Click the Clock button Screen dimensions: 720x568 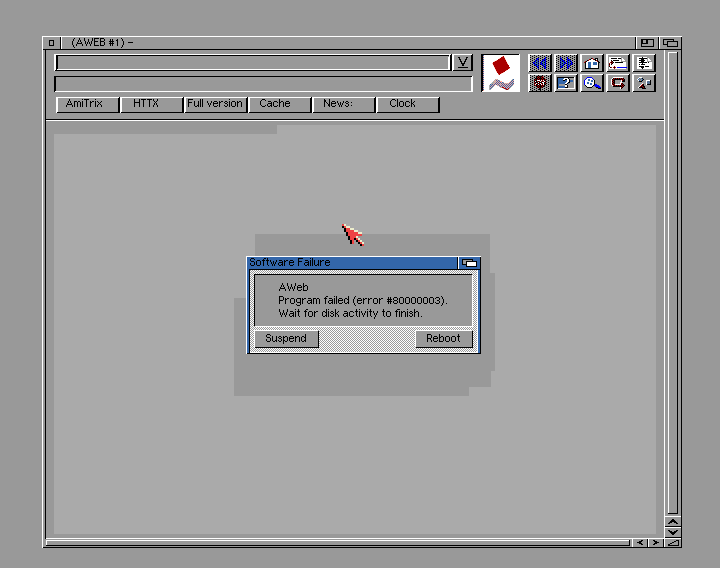(402, 104)
